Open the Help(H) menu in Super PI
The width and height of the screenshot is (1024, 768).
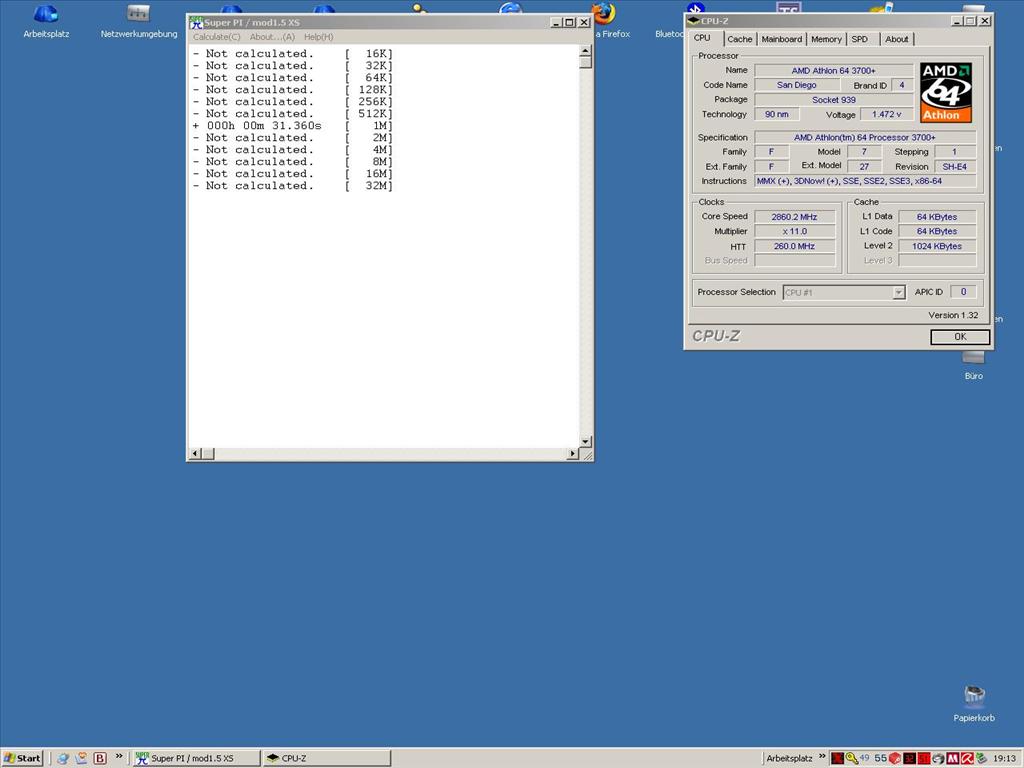pos(319,37)
